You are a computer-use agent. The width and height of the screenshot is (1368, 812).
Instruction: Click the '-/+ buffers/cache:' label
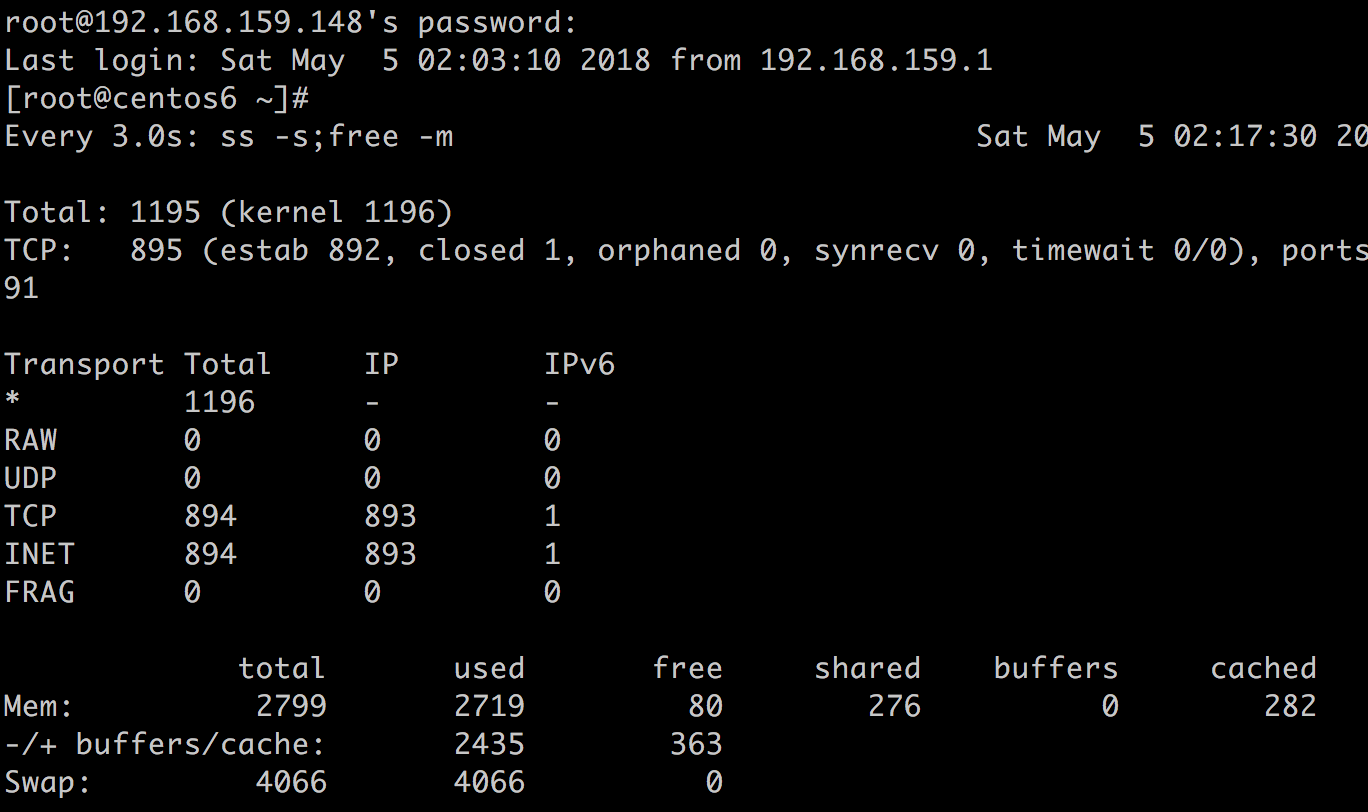[x=164, y=744]
